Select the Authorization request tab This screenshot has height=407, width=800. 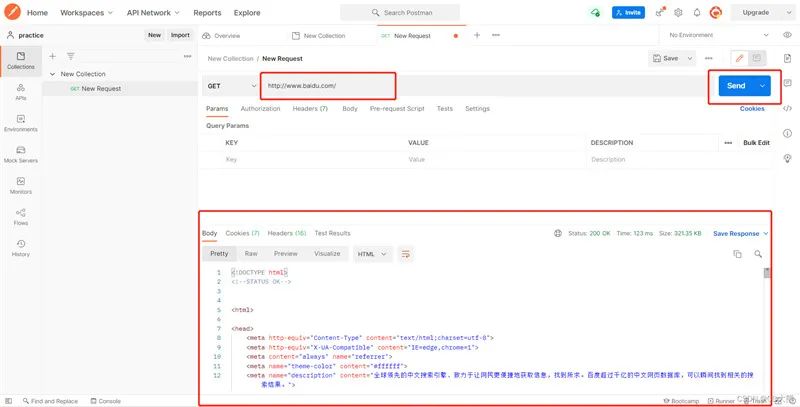260,109
